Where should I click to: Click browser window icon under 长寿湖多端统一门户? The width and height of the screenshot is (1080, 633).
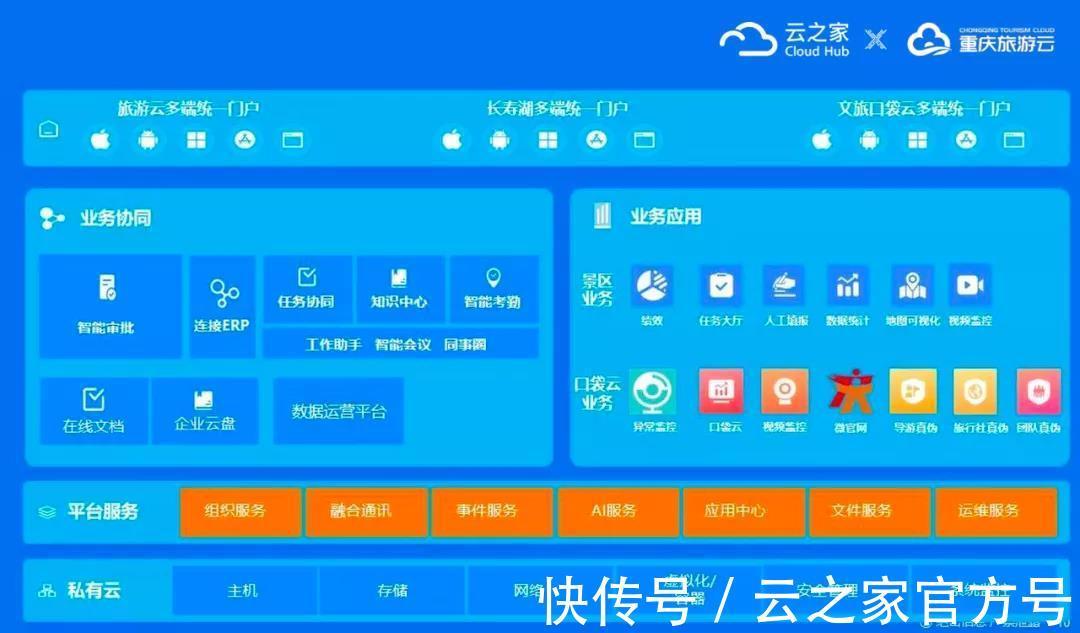(645, 140)
